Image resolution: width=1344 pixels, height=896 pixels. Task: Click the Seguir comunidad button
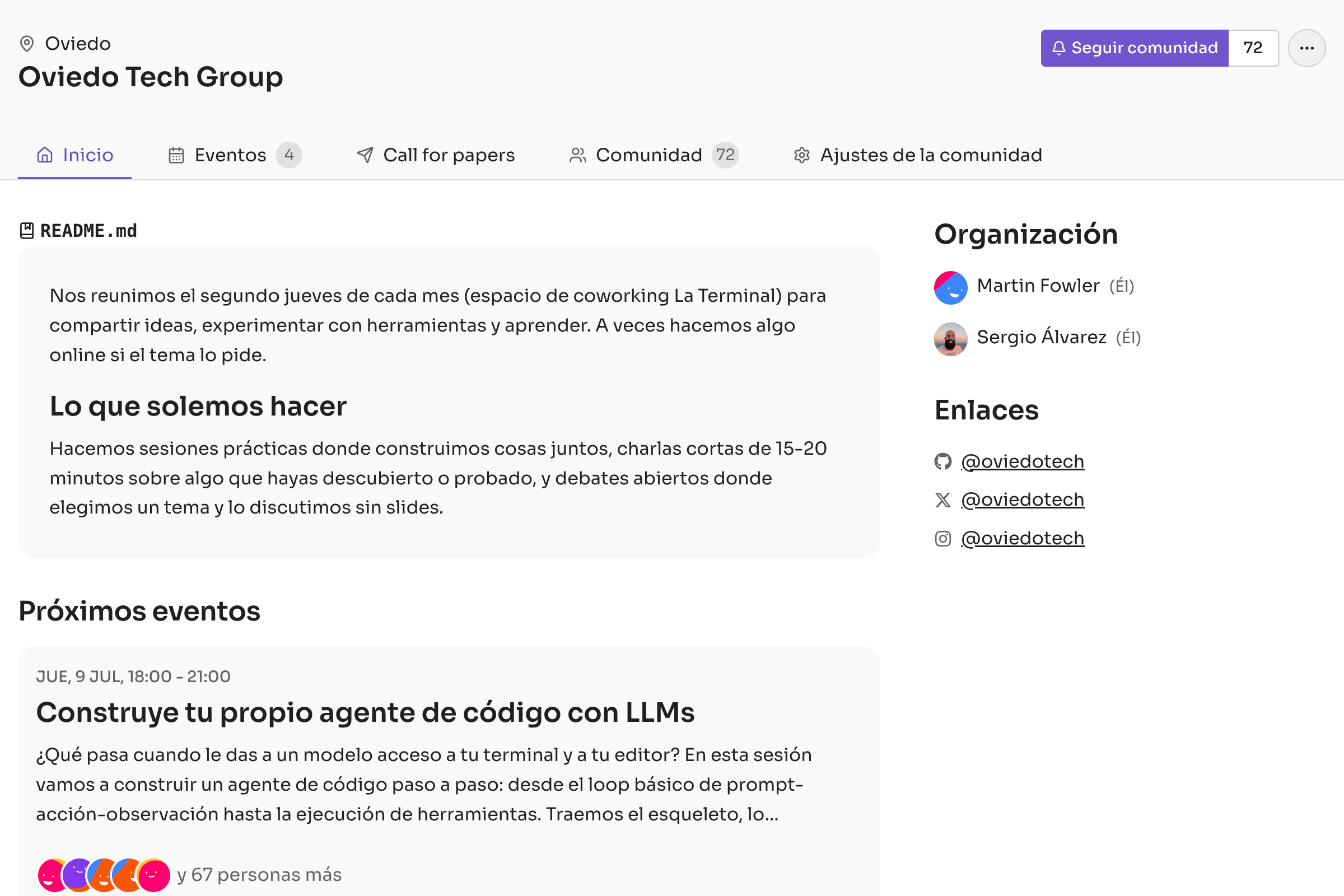[x=1135, y=48]
